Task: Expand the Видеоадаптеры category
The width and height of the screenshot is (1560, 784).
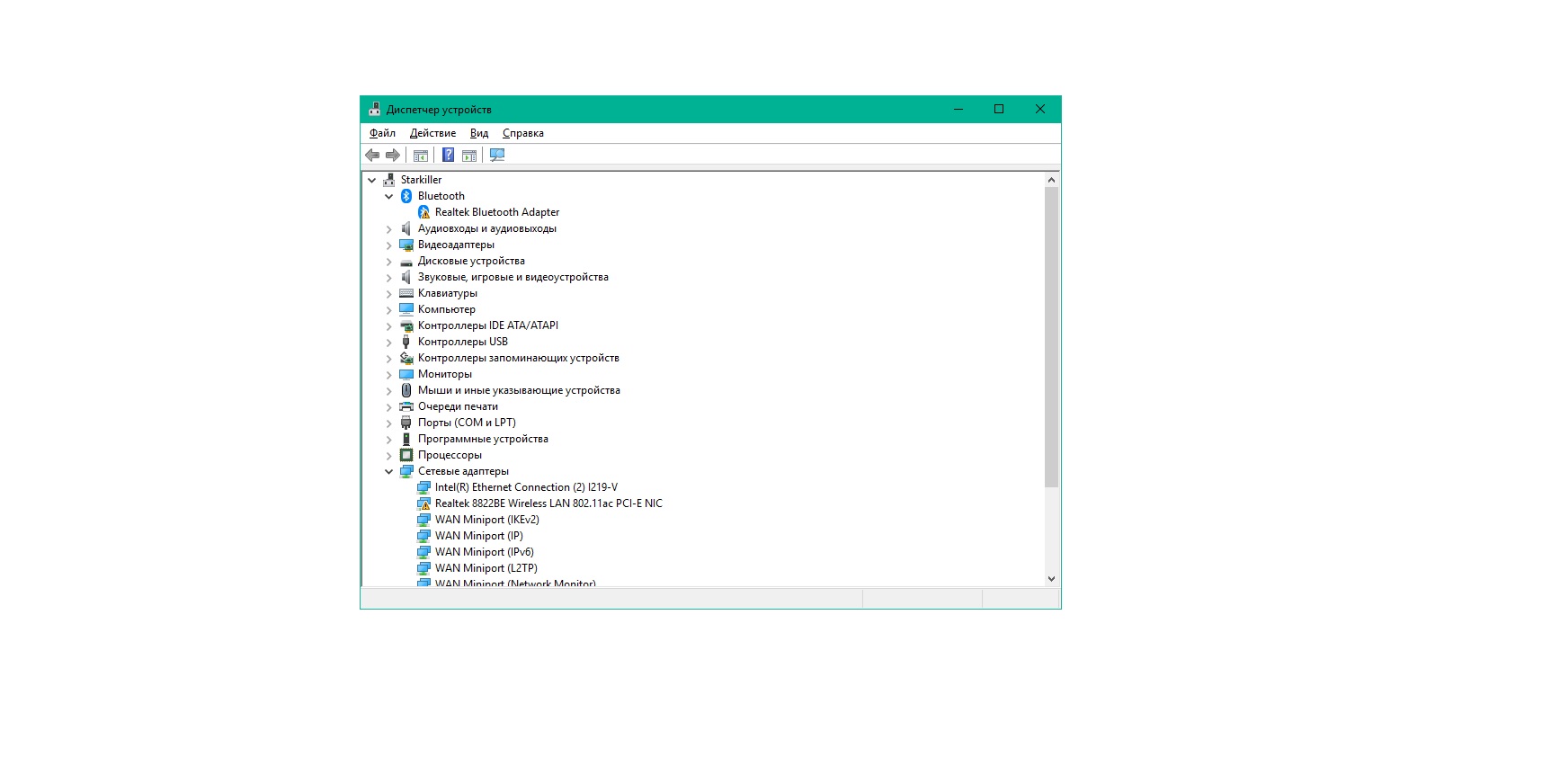Action: coord(388,245)
